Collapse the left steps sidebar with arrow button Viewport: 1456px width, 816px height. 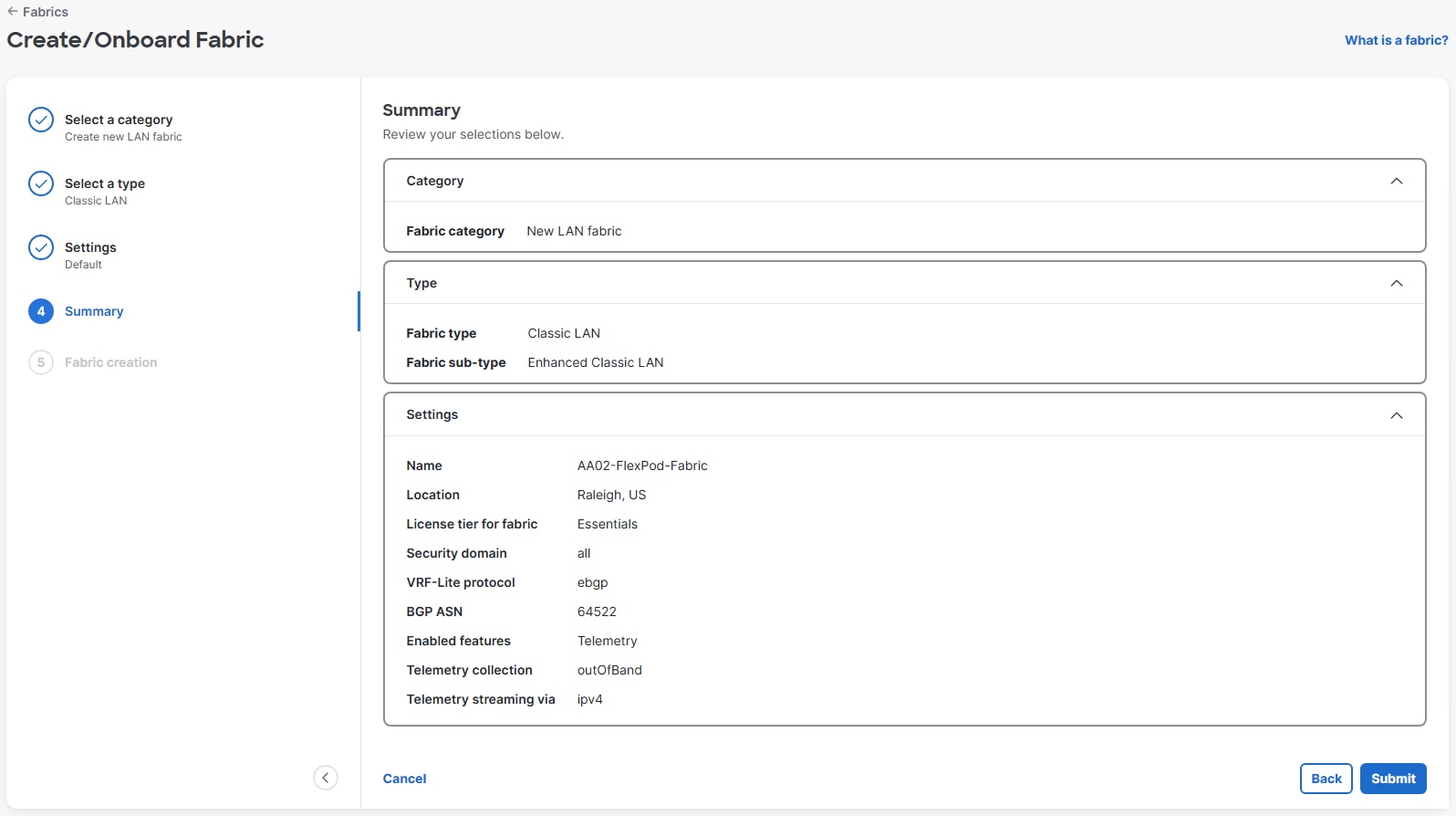[x=326, y=778]
